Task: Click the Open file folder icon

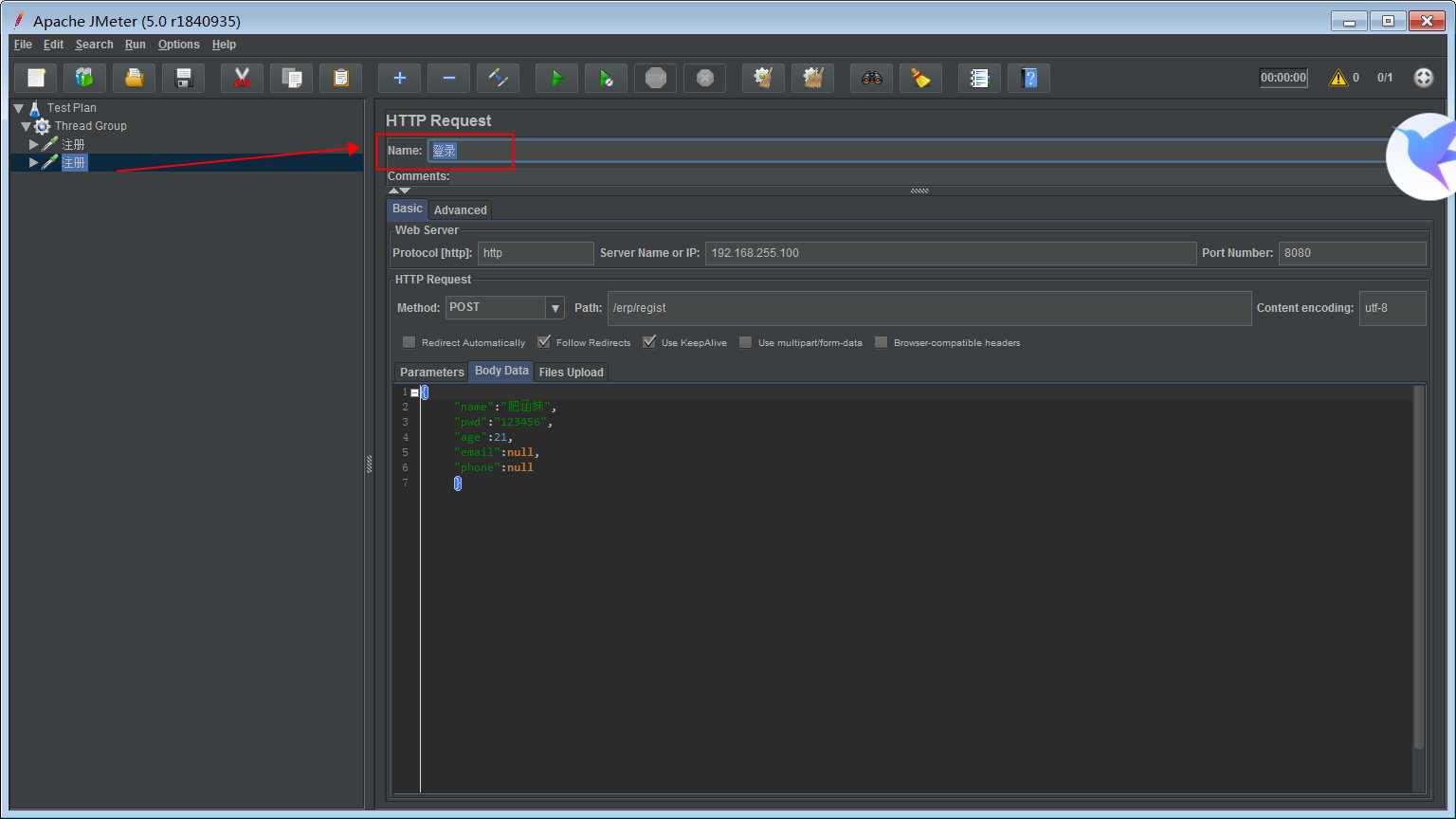Action: coord(135,78)
